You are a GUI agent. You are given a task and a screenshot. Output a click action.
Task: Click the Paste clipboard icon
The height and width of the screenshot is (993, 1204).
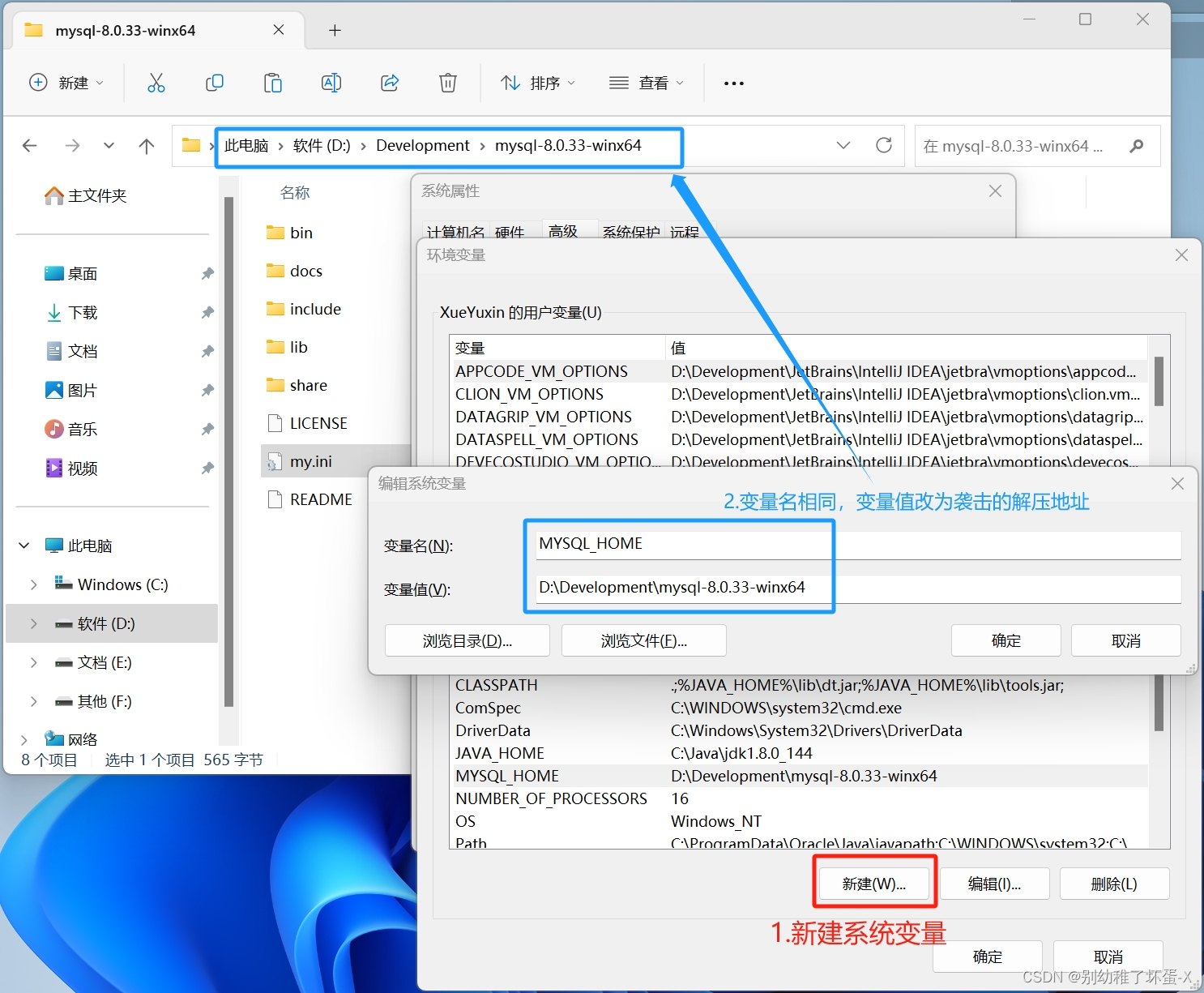pos(273,83)
